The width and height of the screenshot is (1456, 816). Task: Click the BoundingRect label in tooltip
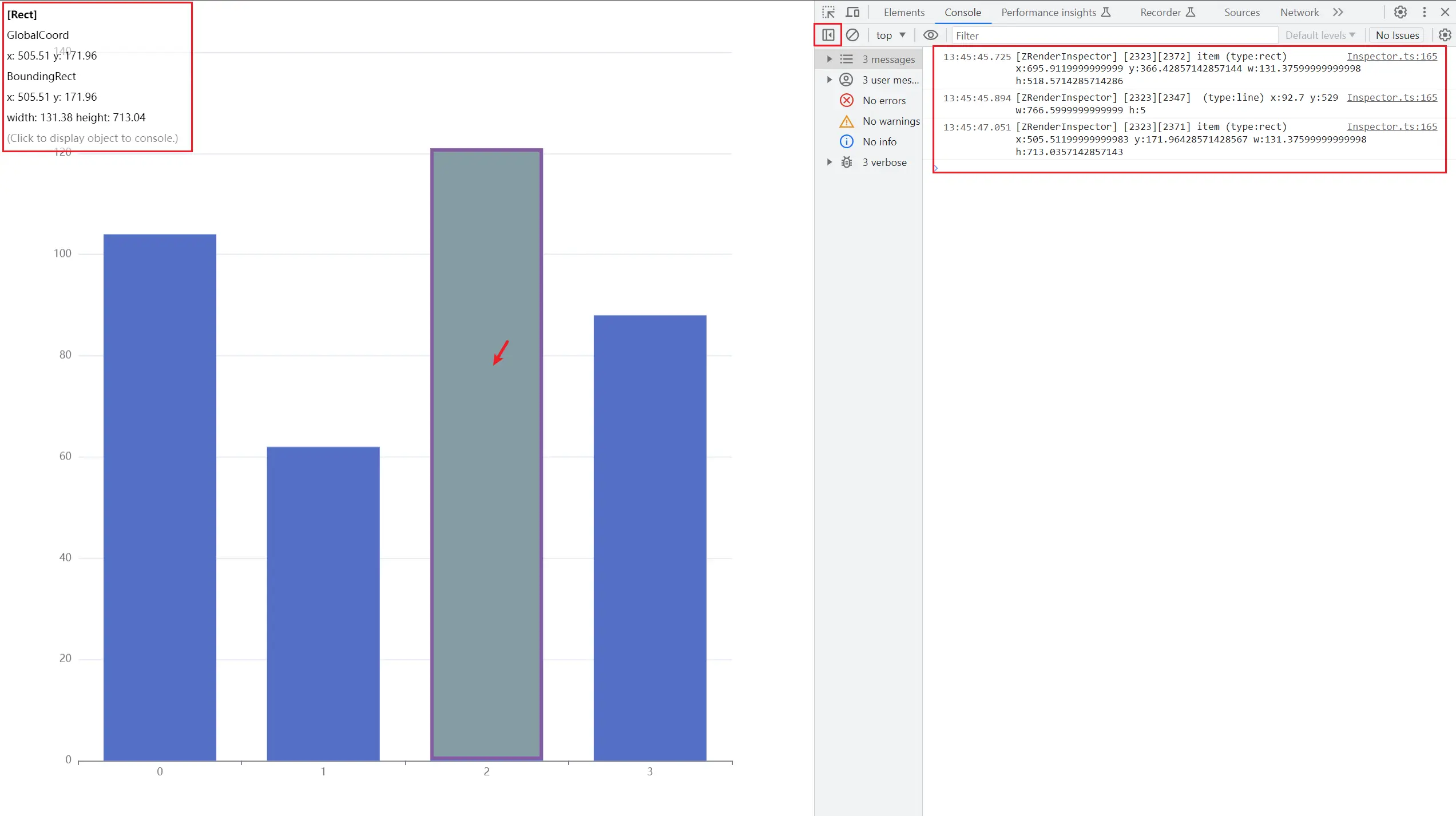click(x=41, y=76)
